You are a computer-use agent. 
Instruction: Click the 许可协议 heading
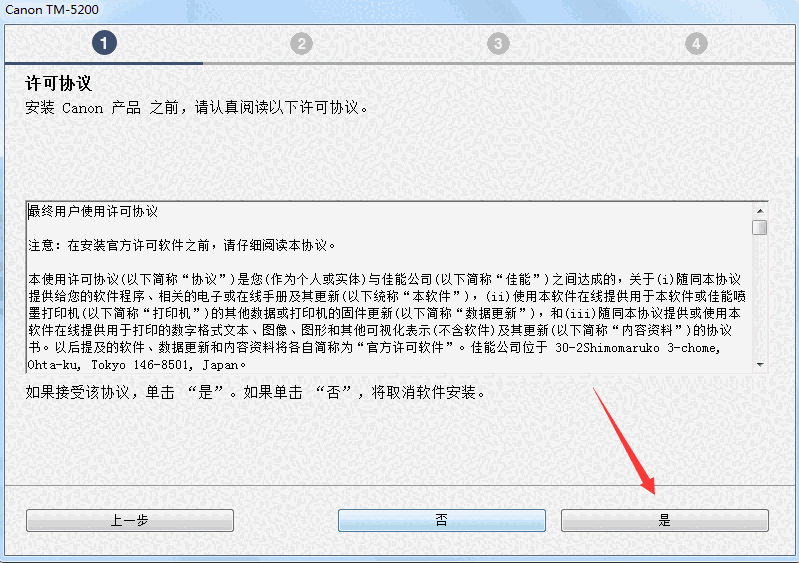59,84
